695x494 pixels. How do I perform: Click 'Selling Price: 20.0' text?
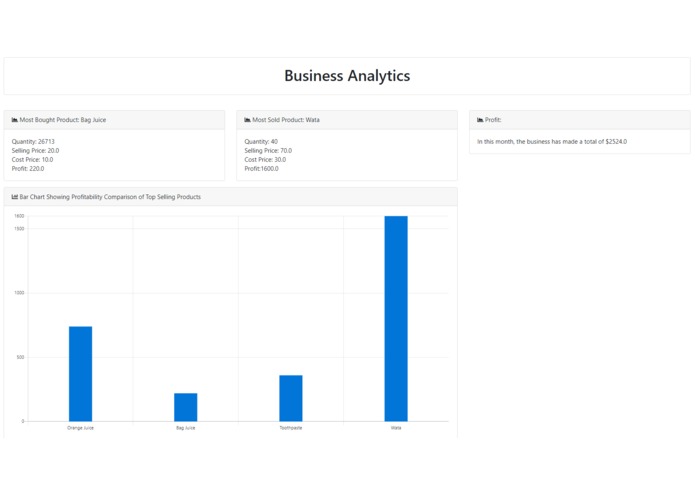pos(35,151)
